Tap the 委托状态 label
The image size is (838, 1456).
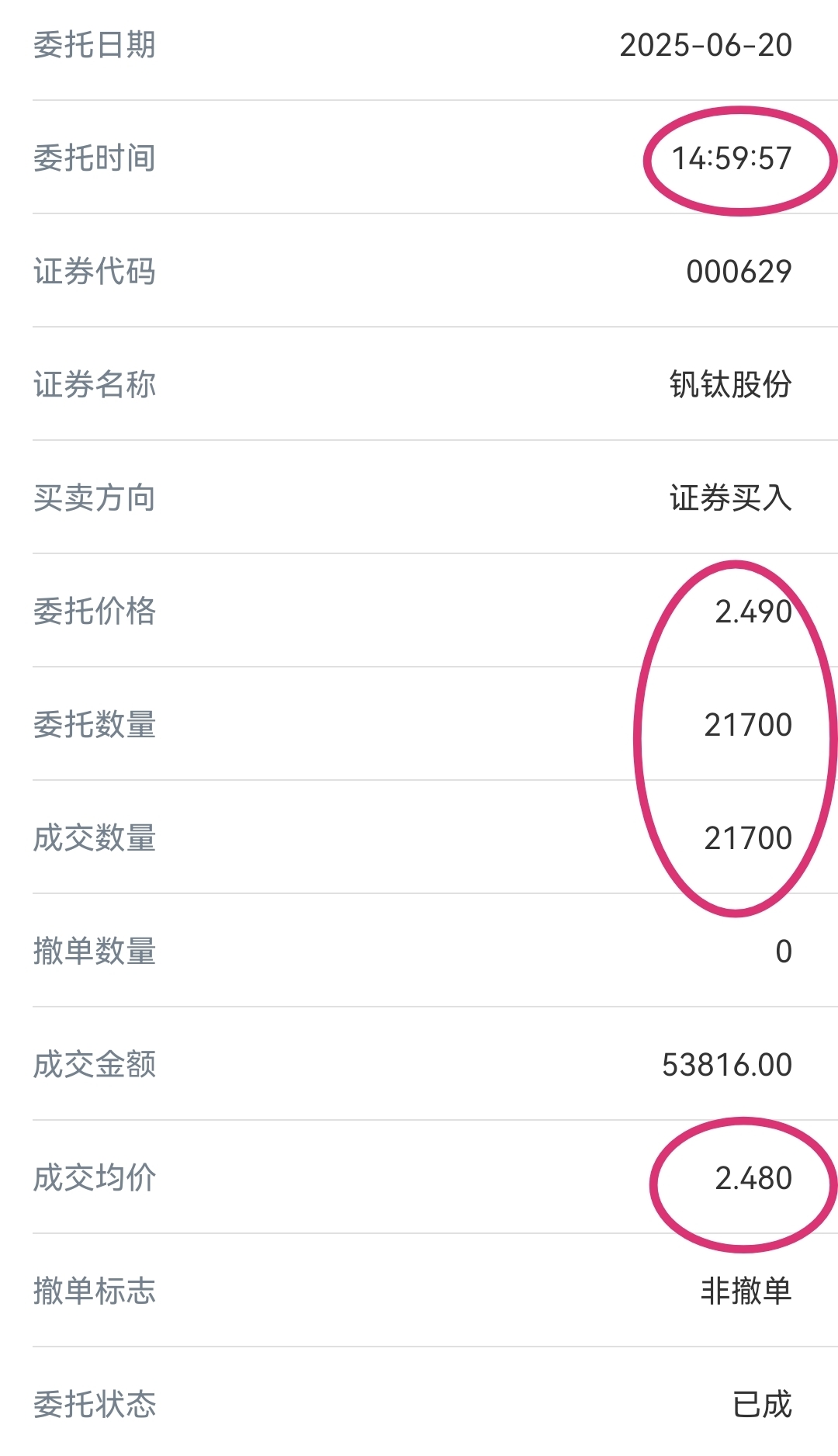point(95,1405)
